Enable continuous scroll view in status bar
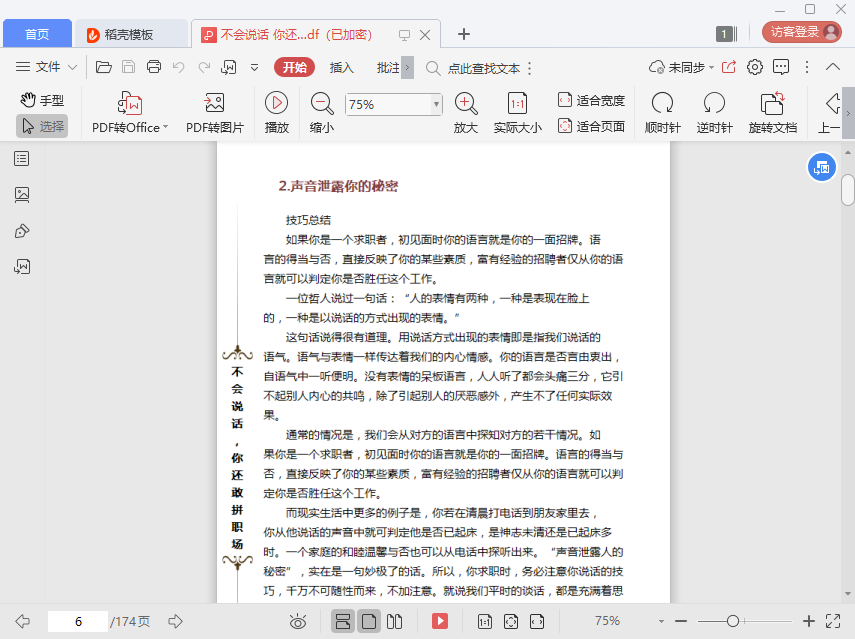This screenshot has width=855, height=639. tap(343, 621)
